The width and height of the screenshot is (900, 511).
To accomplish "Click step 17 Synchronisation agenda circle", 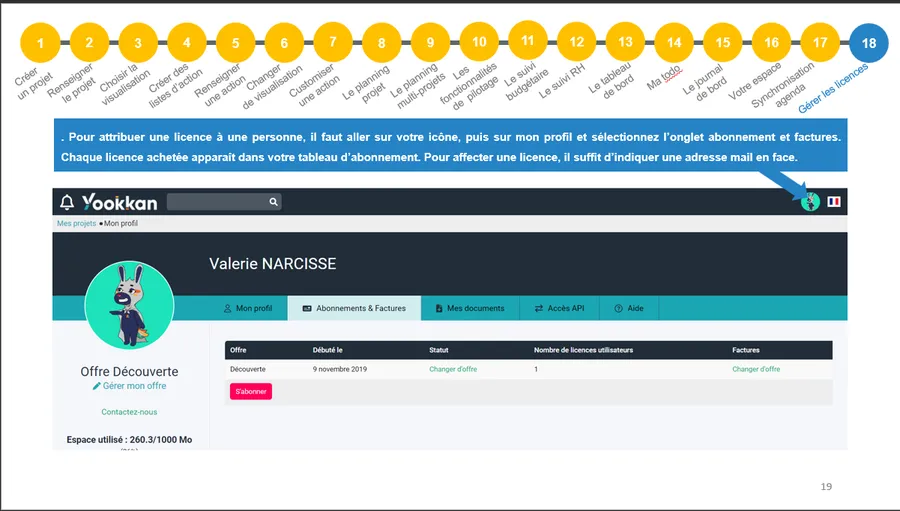I will click(x=820, y=42).
